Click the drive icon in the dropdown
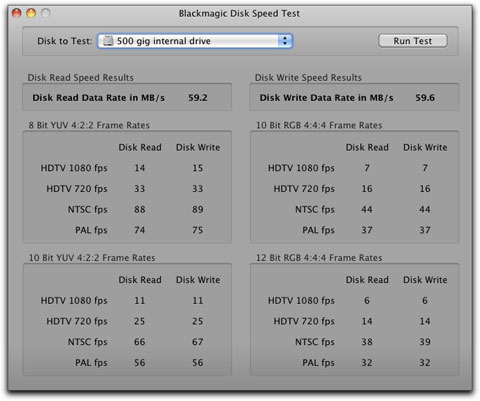Screen dimensions: 480x401 tap(108, 41)
